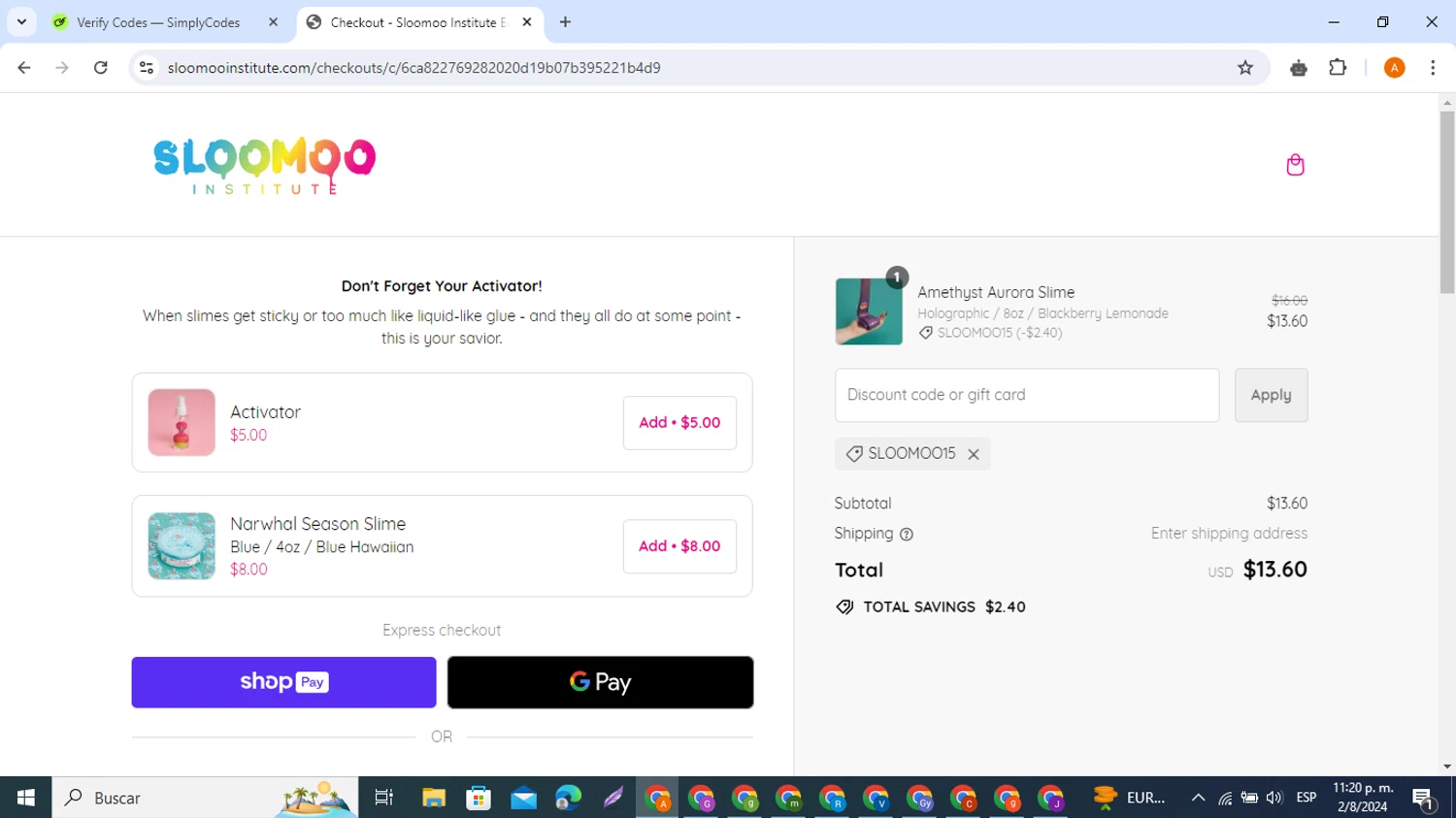This screenshot has width=1456, height=818.
Task: Show hidden system tray icons
Action: [1198, 798]
